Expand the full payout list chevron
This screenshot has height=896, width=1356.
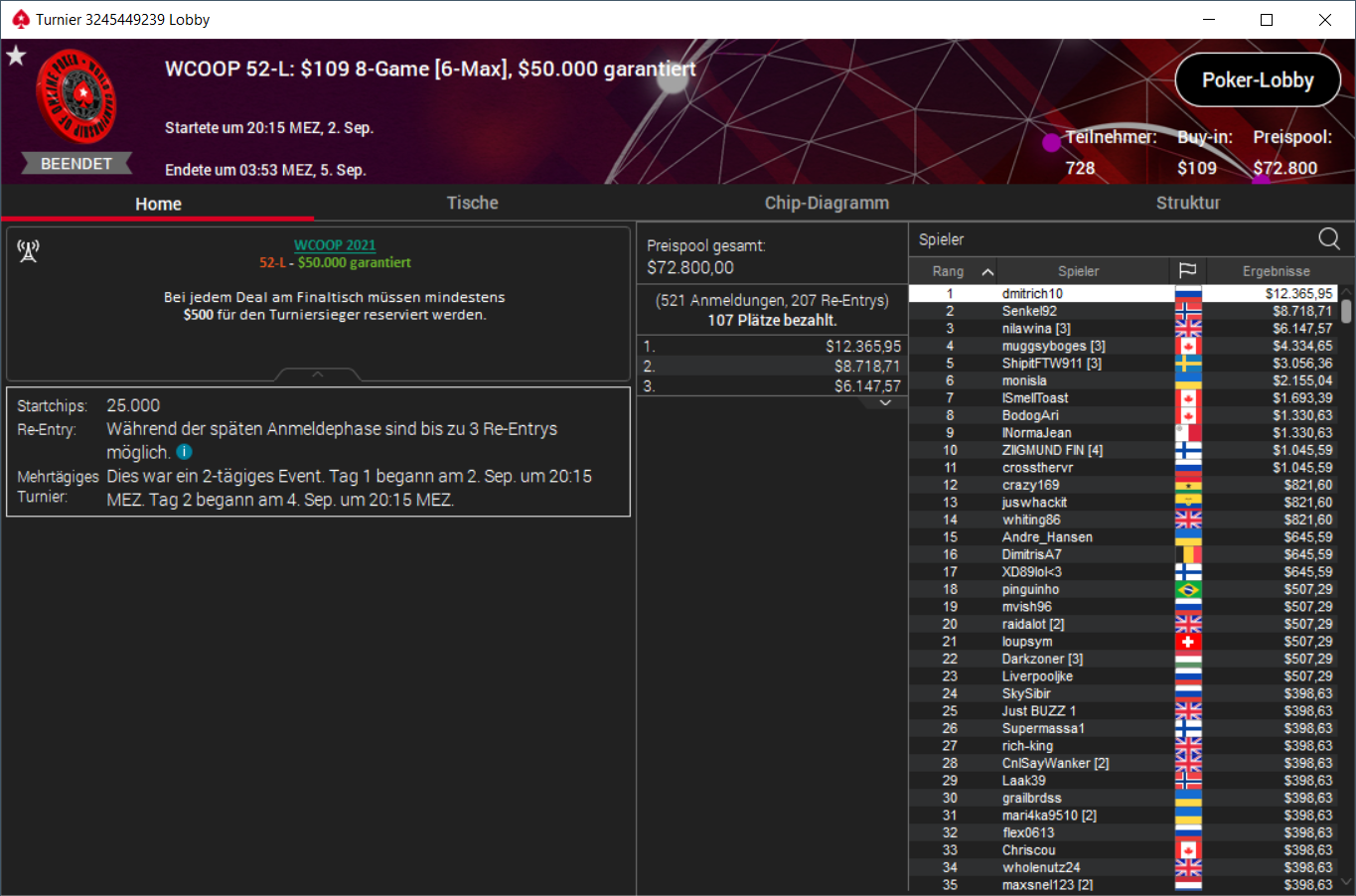point(885,403)
